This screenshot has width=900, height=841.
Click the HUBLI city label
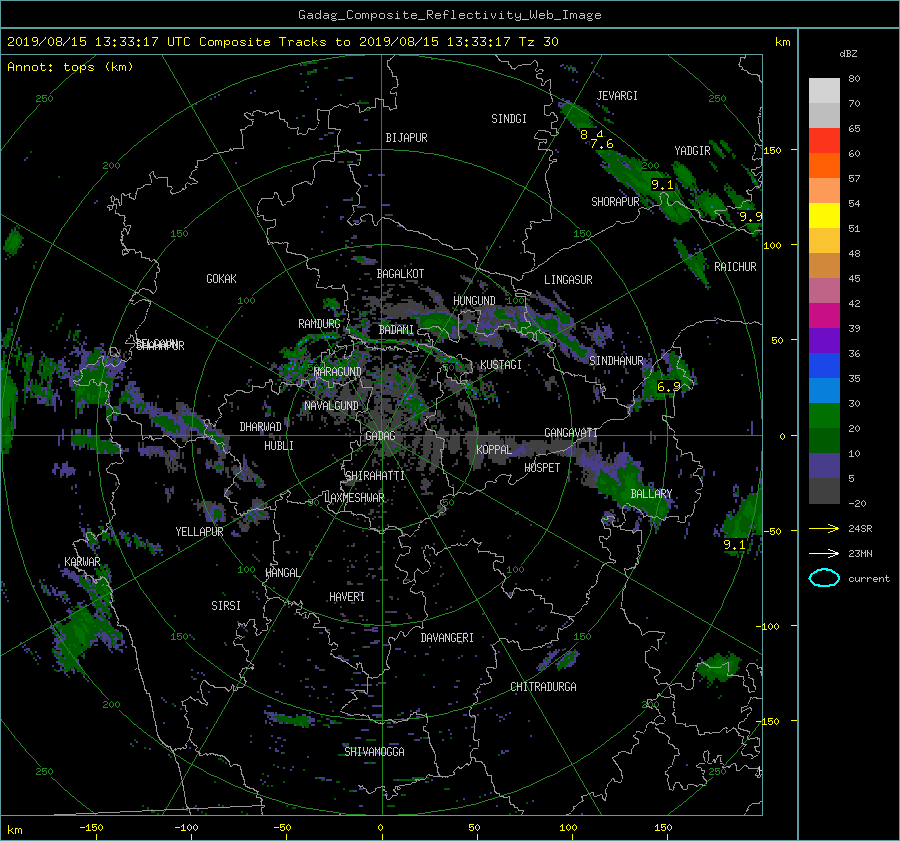coord(279,445)
